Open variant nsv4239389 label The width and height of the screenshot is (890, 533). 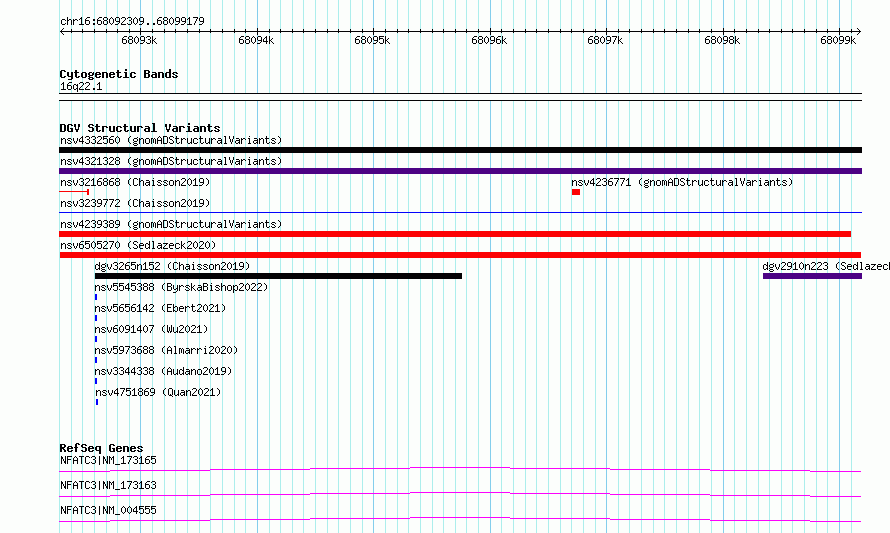point(171,224)
